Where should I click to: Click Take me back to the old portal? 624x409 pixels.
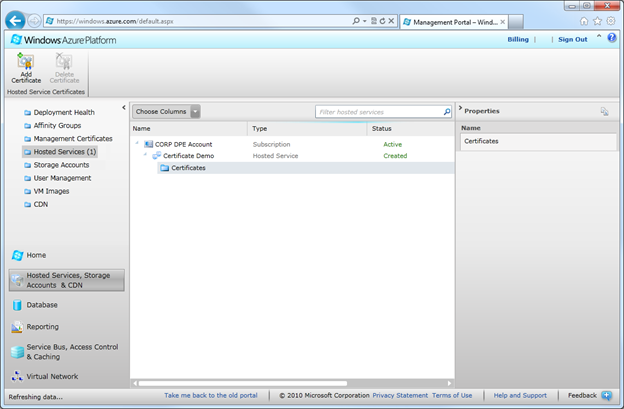click(211, 396)
